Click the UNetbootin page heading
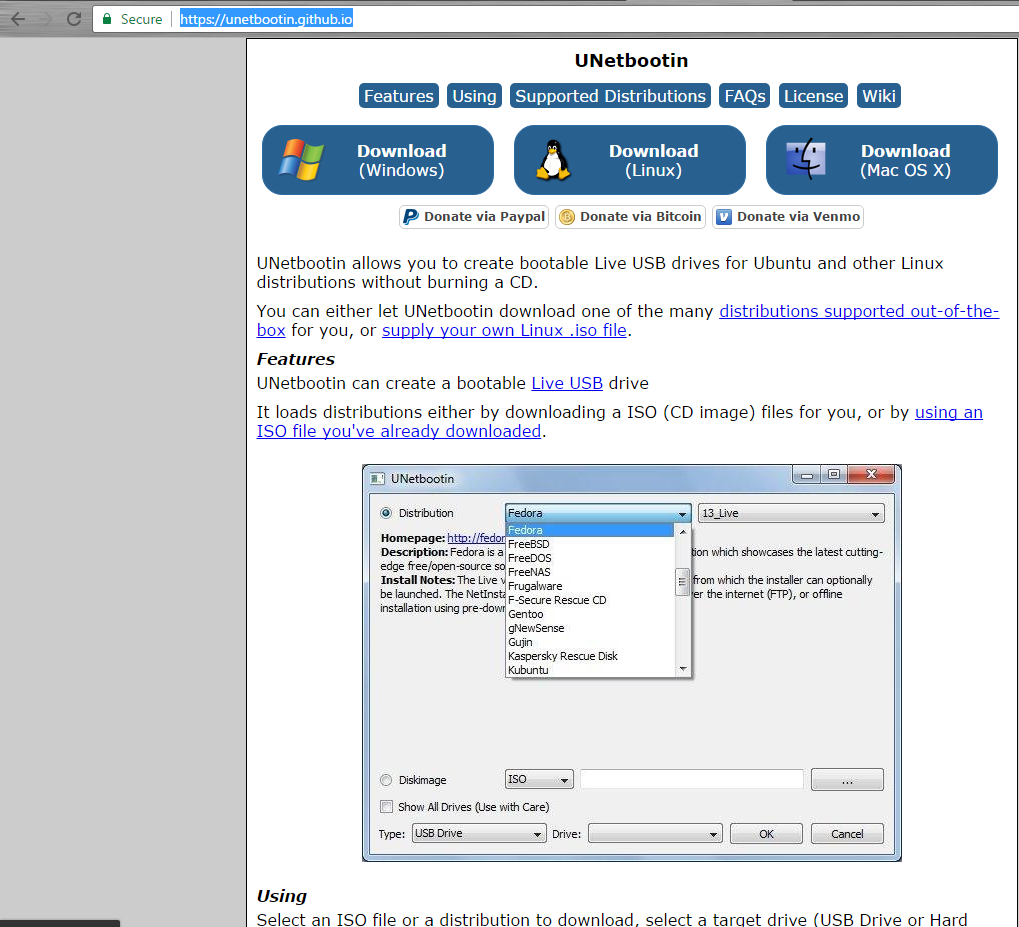The width and height of the screenshot is (1019, 927). coord(631,60)
